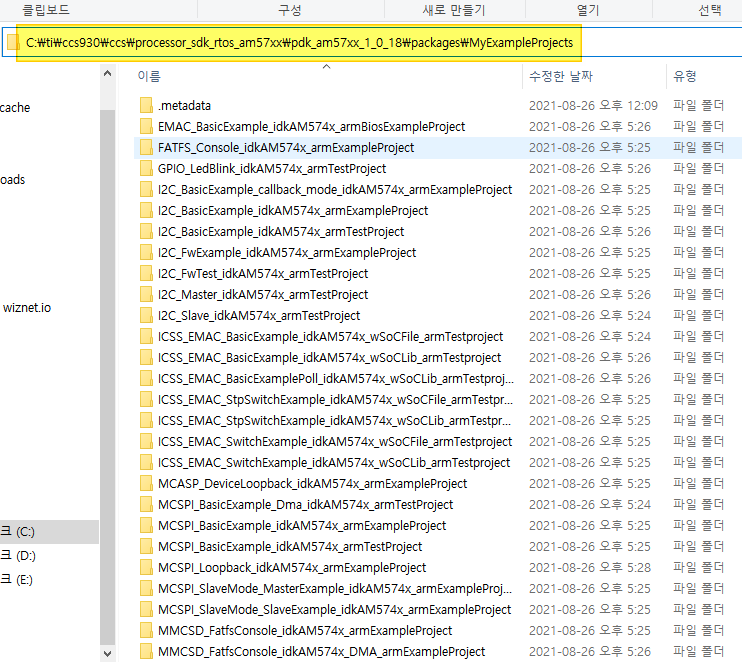742x672 pixels.
Task: Click the folder icon of EMAC_BasicExample_idkAM574x_armBiosExampleProject
Action: point(146,126)
